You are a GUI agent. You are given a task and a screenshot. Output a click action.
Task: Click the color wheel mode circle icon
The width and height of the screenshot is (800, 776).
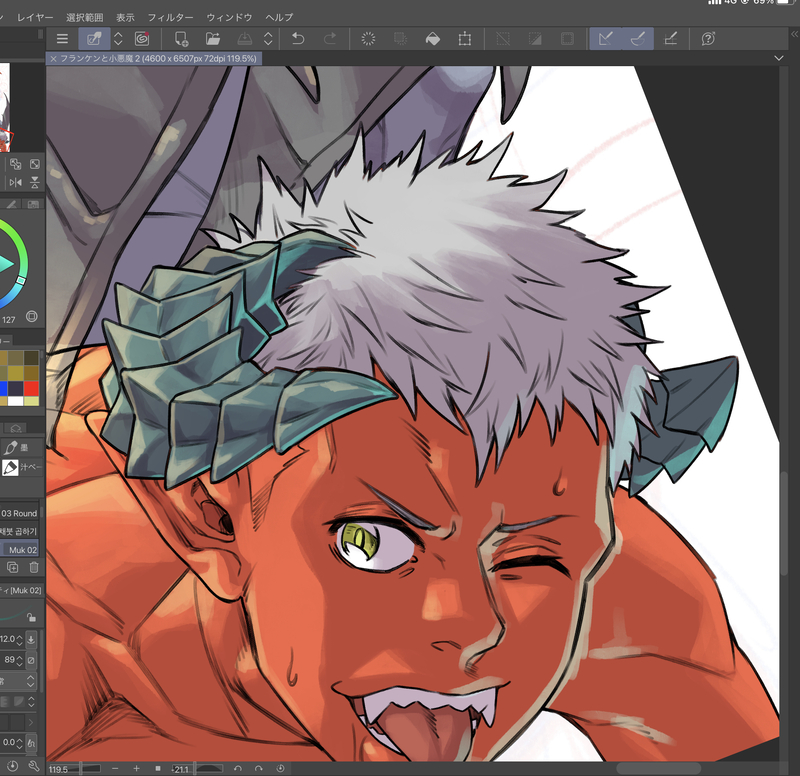(32, 316)
